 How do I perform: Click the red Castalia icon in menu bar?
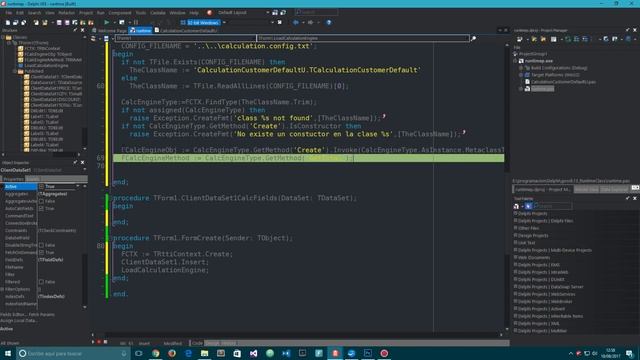tap(209, 13)
